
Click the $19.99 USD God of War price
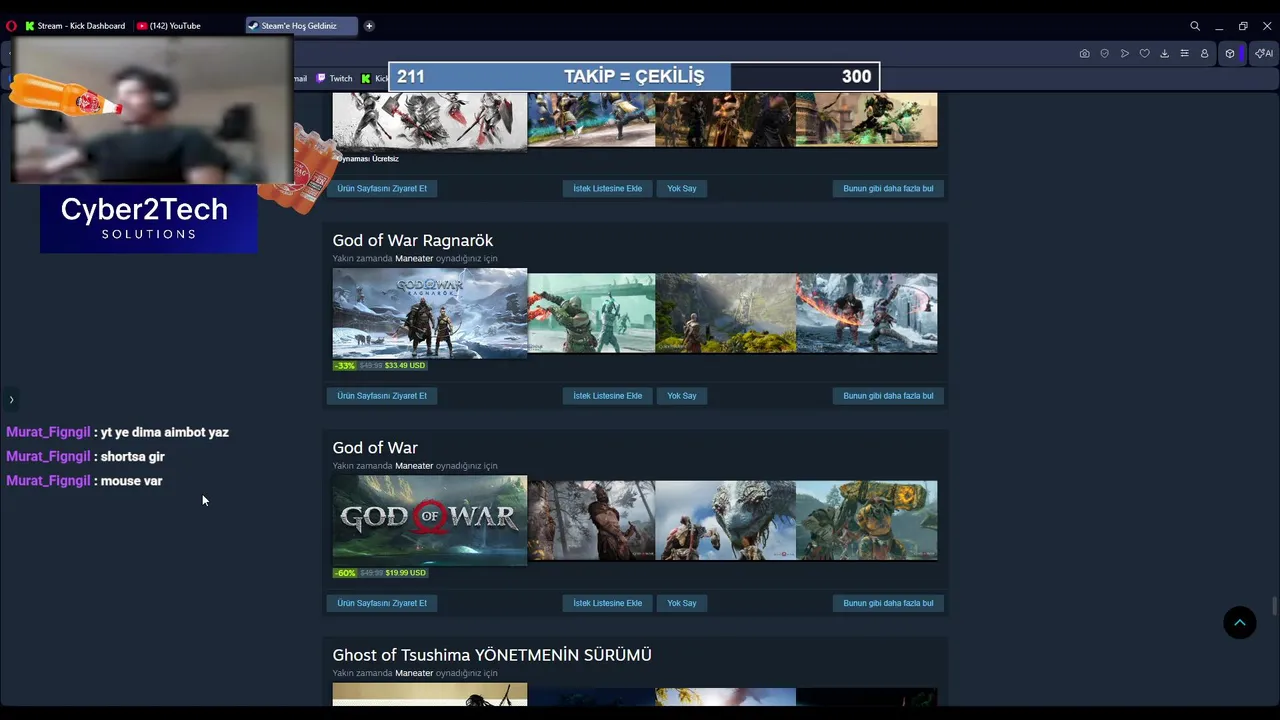[405, 573]
